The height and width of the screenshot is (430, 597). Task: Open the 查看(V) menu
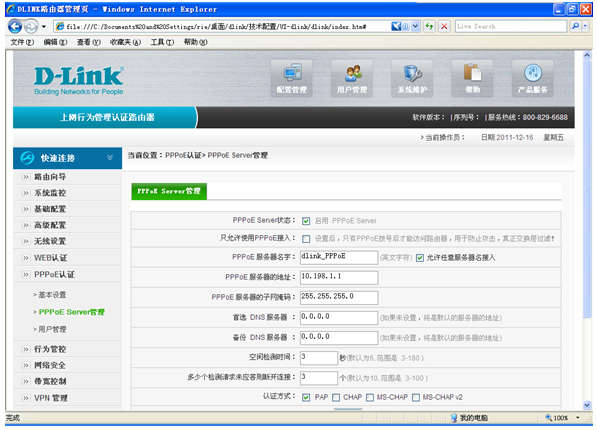pos(89,42)
